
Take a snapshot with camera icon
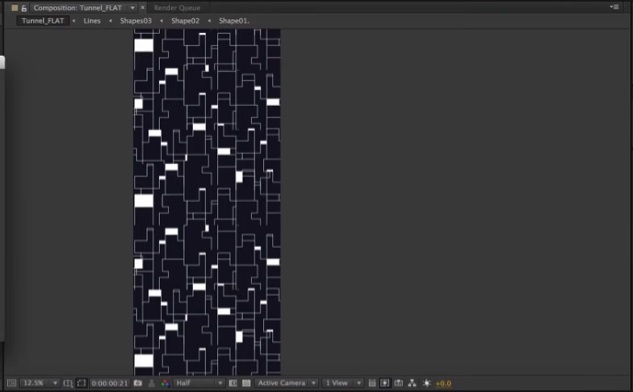[x=138, y=383]
